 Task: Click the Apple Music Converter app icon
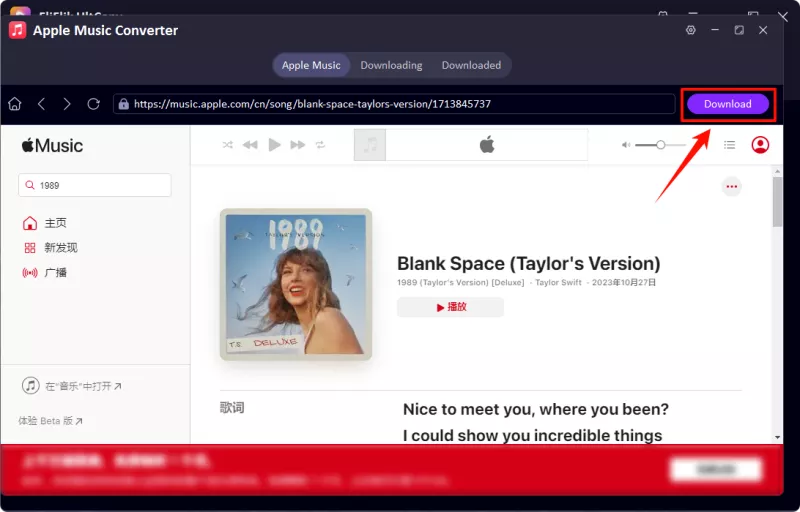tap(17, 30)
